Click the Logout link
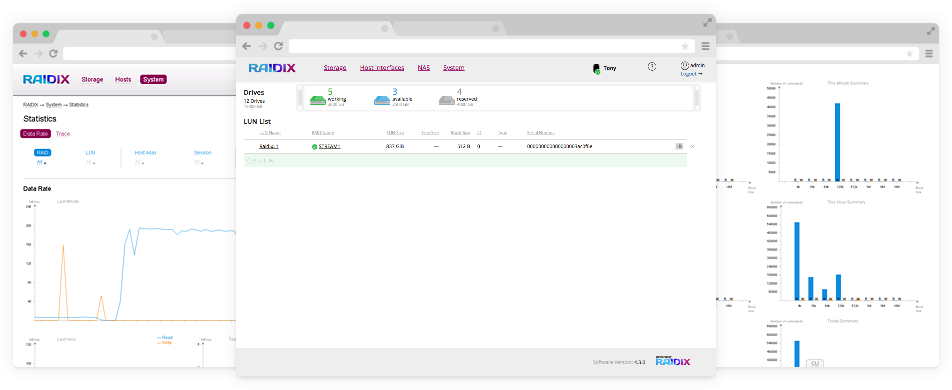This screenshot has height=390, width=952. [x=691, y=74]
